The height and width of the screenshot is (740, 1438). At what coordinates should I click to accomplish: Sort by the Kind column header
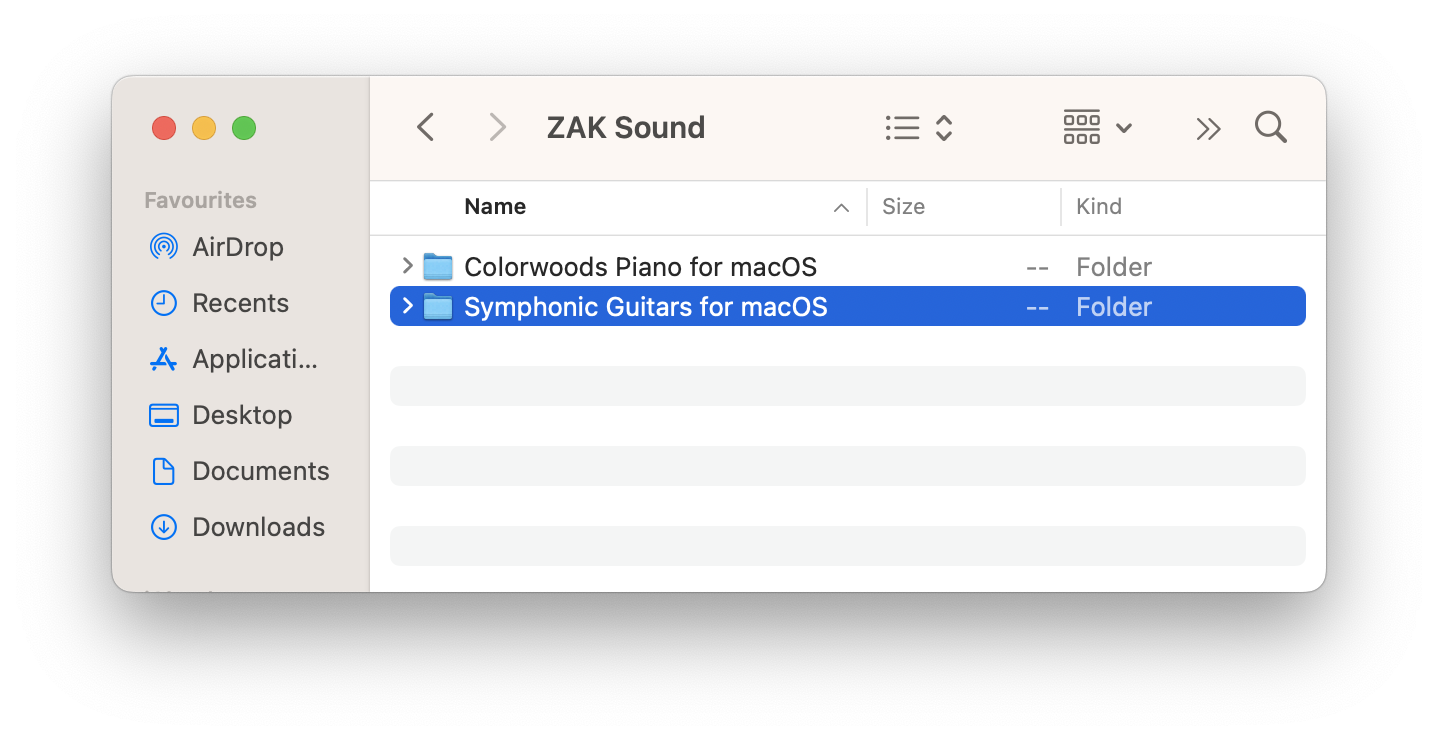(1098, 207)
